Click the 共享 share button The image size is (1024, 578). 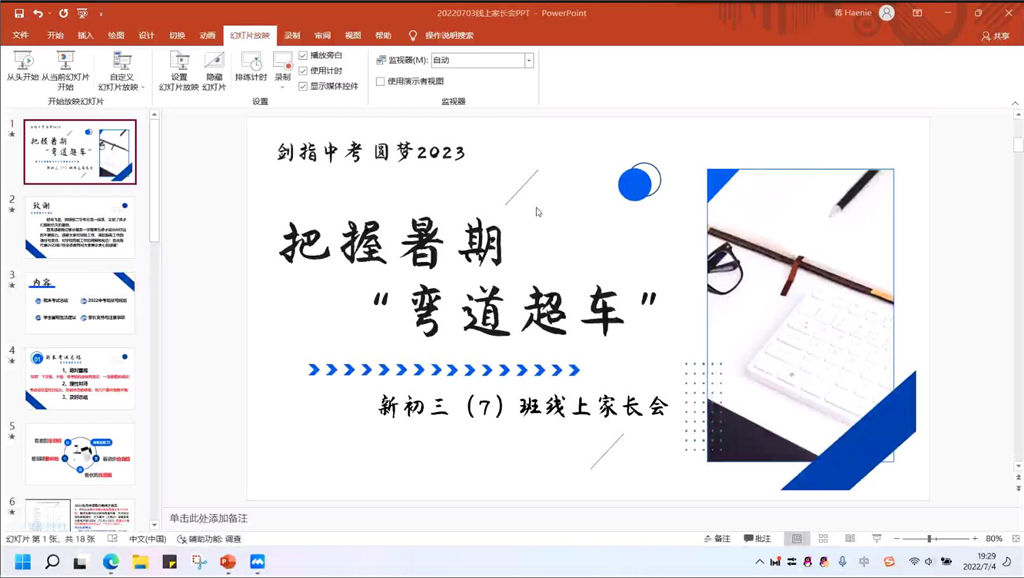coord(994,36)
